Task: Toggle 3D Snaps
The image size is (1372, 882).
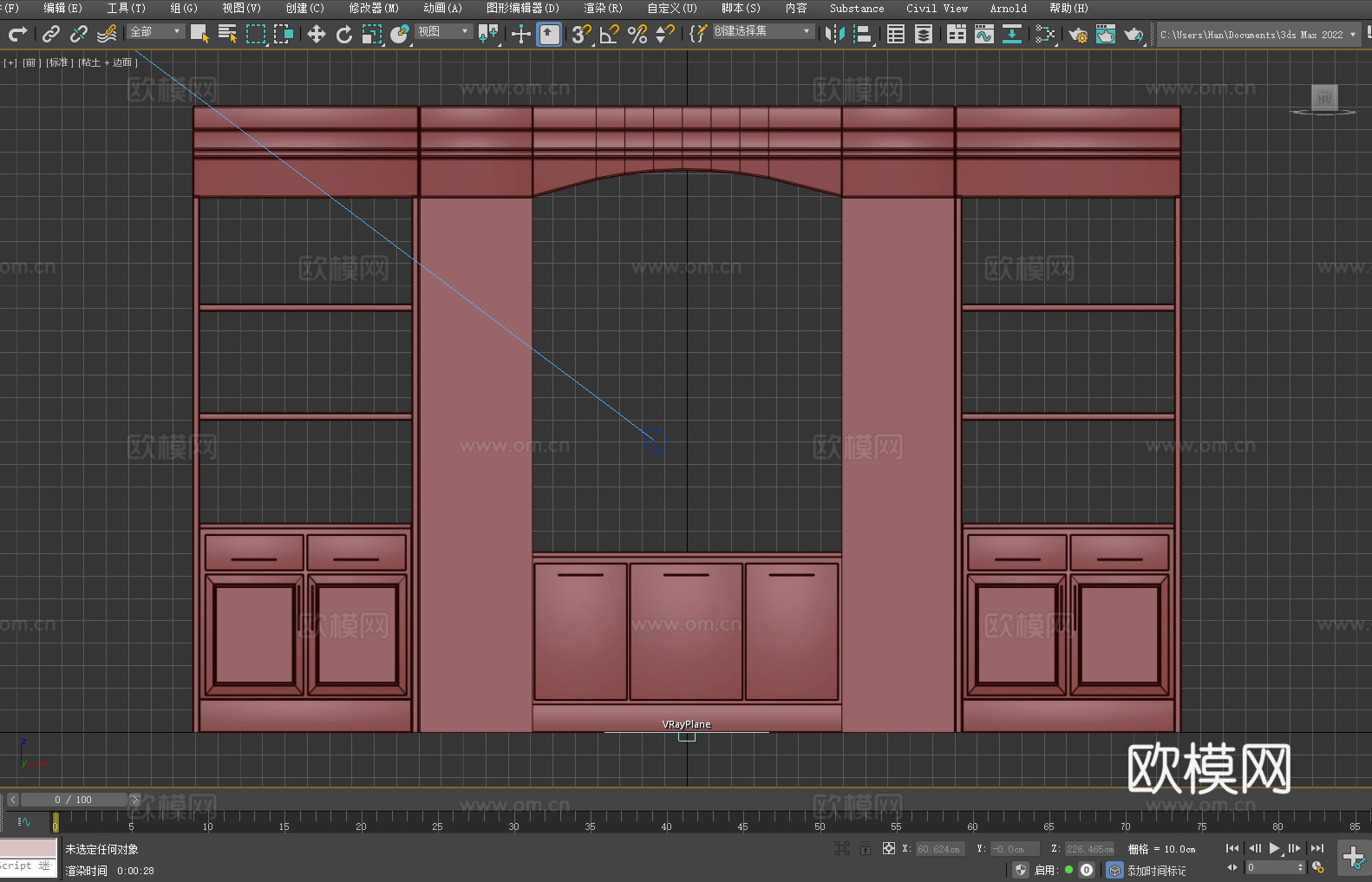Action: click(582, 34)
